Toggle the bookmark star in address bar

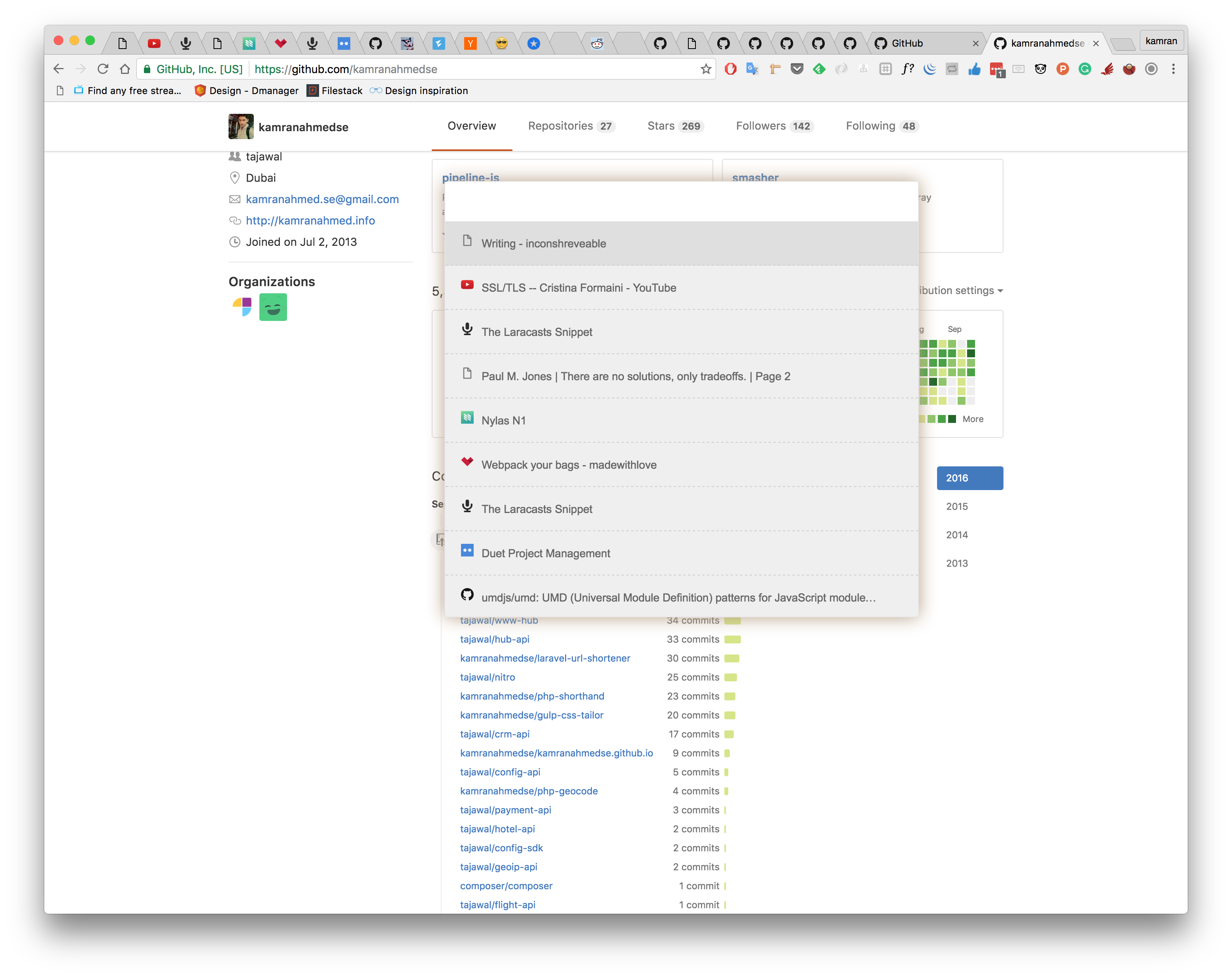coord(706,68)
